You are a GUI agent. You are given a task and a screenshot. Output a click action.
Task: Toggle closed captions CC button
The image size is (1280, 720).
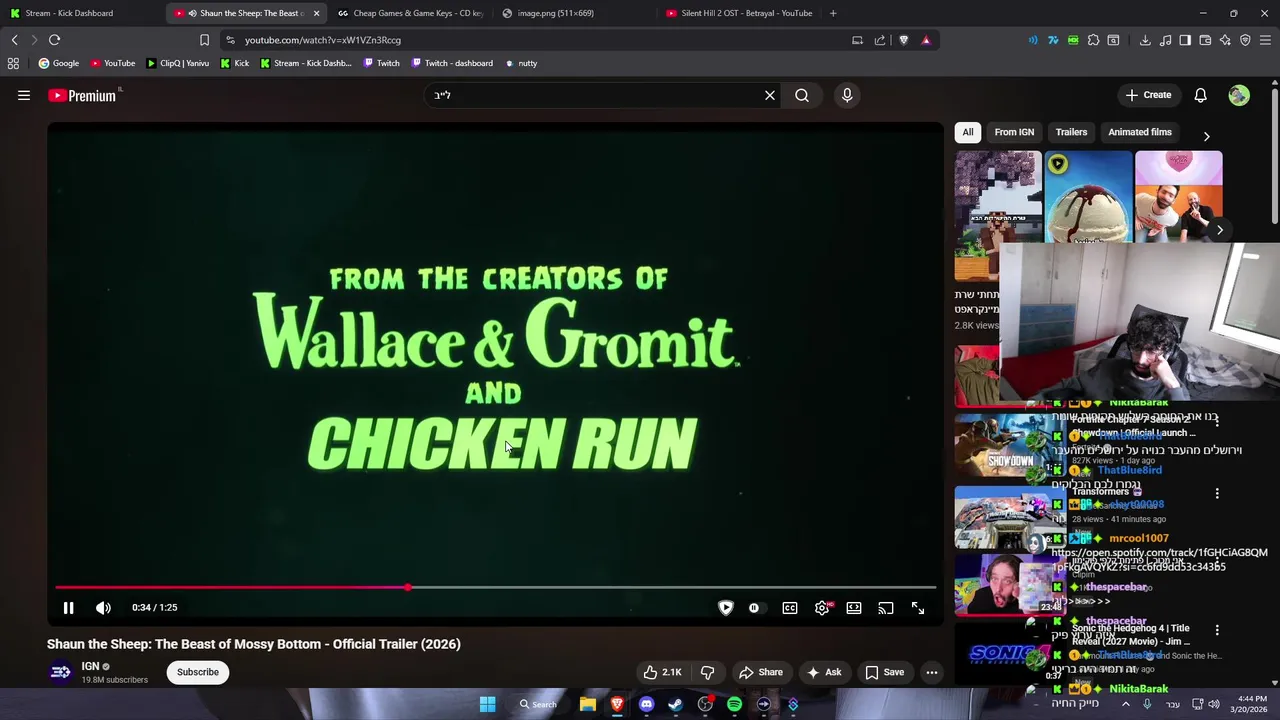click(790, 608)
